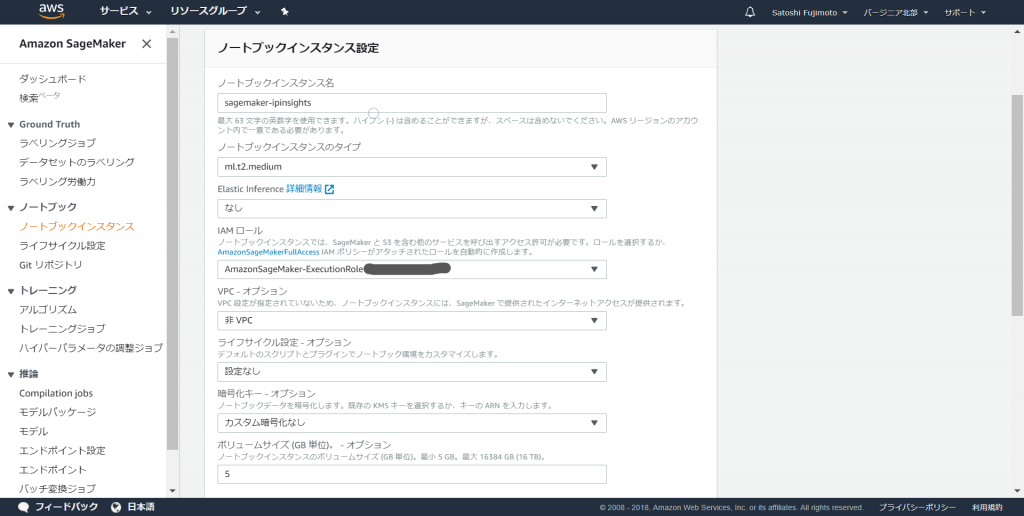The height and width of the screenshot is (516, 1024).
Task: Click the globe icon for 日本語
Action: [x=116, y=507]
